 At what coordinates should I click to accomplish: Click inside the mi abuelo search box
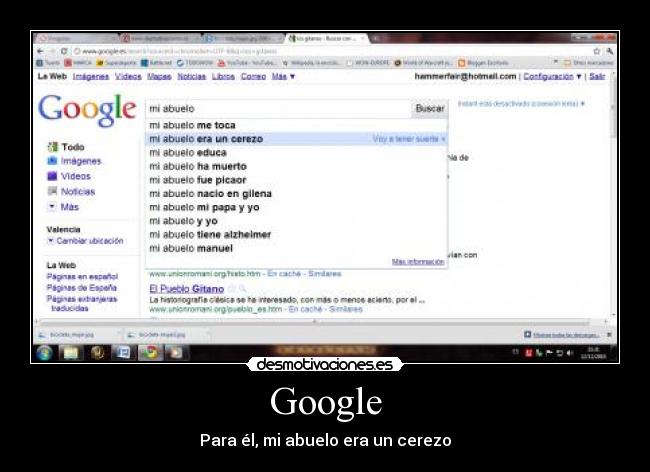tap(278, 109)
